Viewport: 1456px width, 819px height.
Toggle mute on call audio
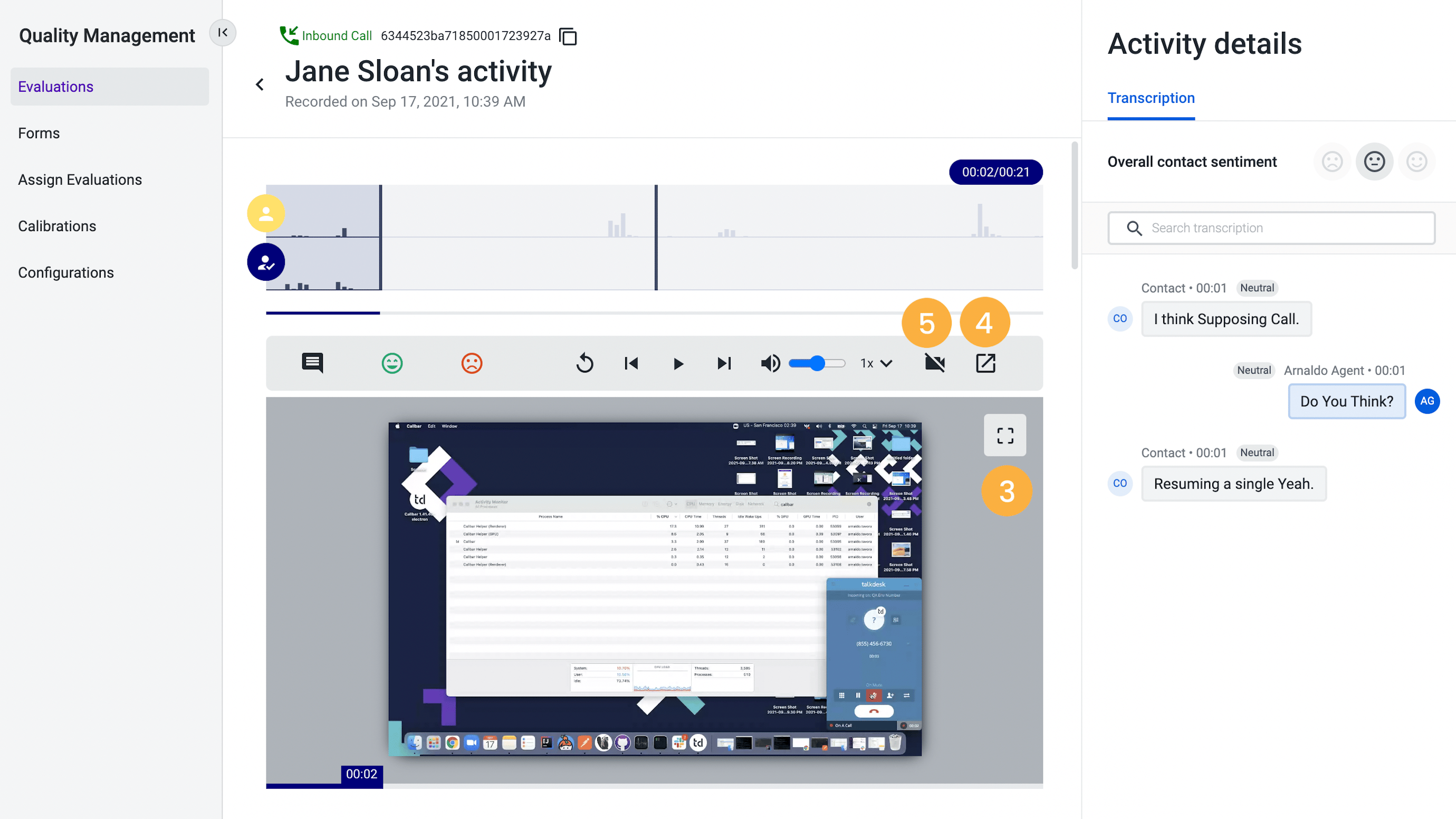pyautogui.click(x=770, y=363)
